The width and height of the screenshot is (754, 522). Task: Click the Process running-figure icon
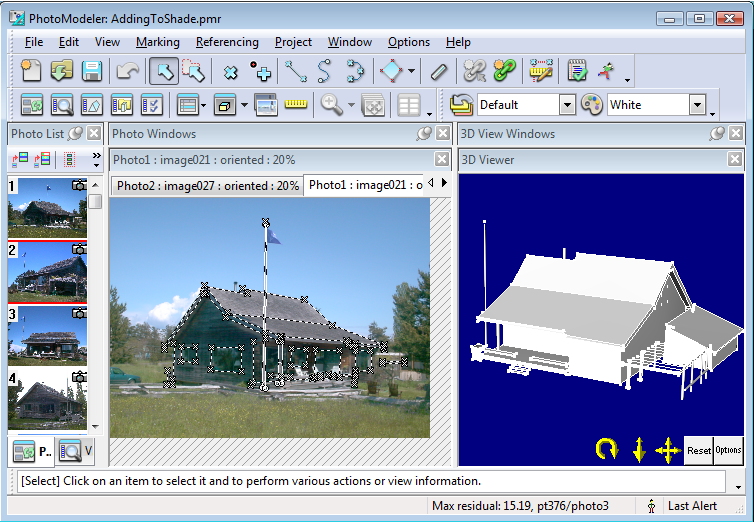click(606, 71)
